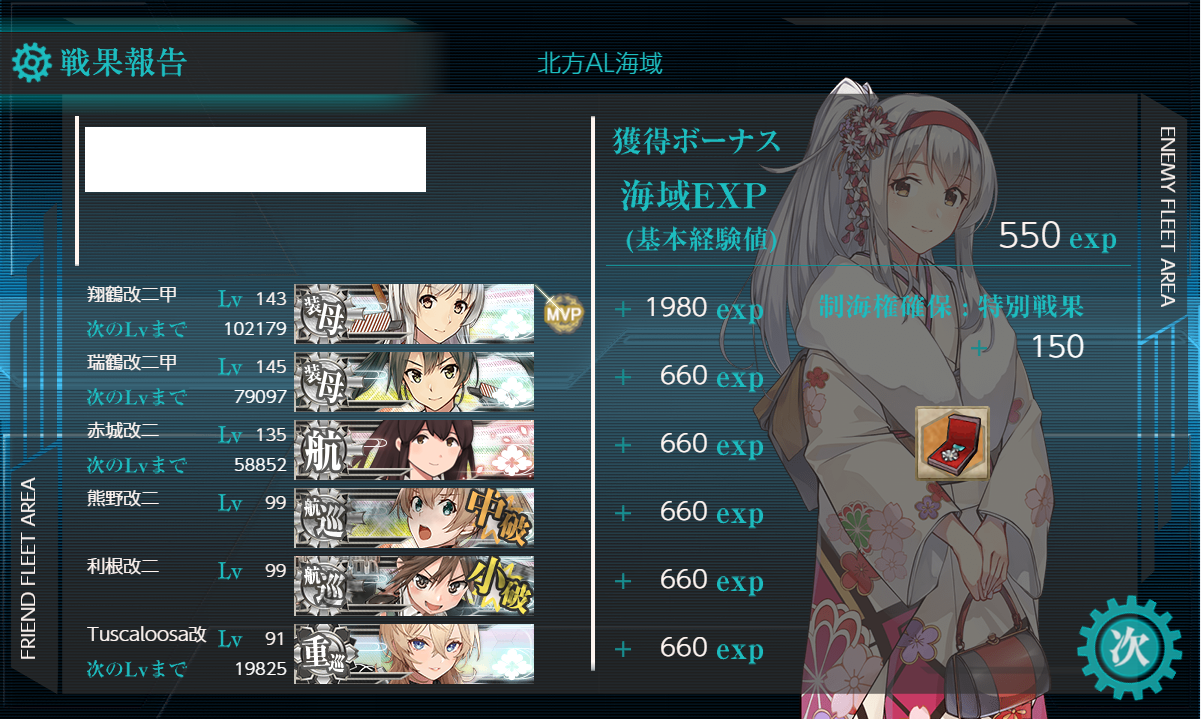Screen dimensions: 1201x719
Task: Click the 中破 damage icon on 熊野改二
Action: tap(497, 516)
